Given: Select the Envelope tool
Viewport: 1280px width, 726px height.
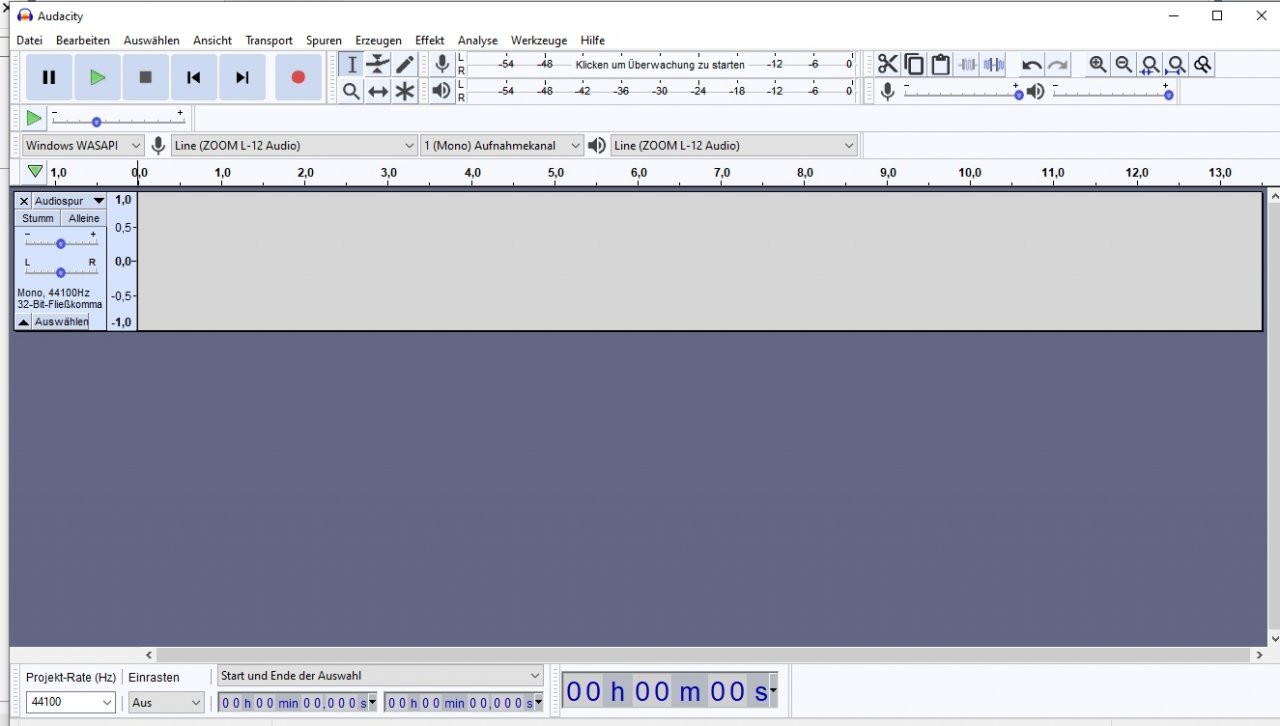Looking at the screenshot, I should point(378,64).
